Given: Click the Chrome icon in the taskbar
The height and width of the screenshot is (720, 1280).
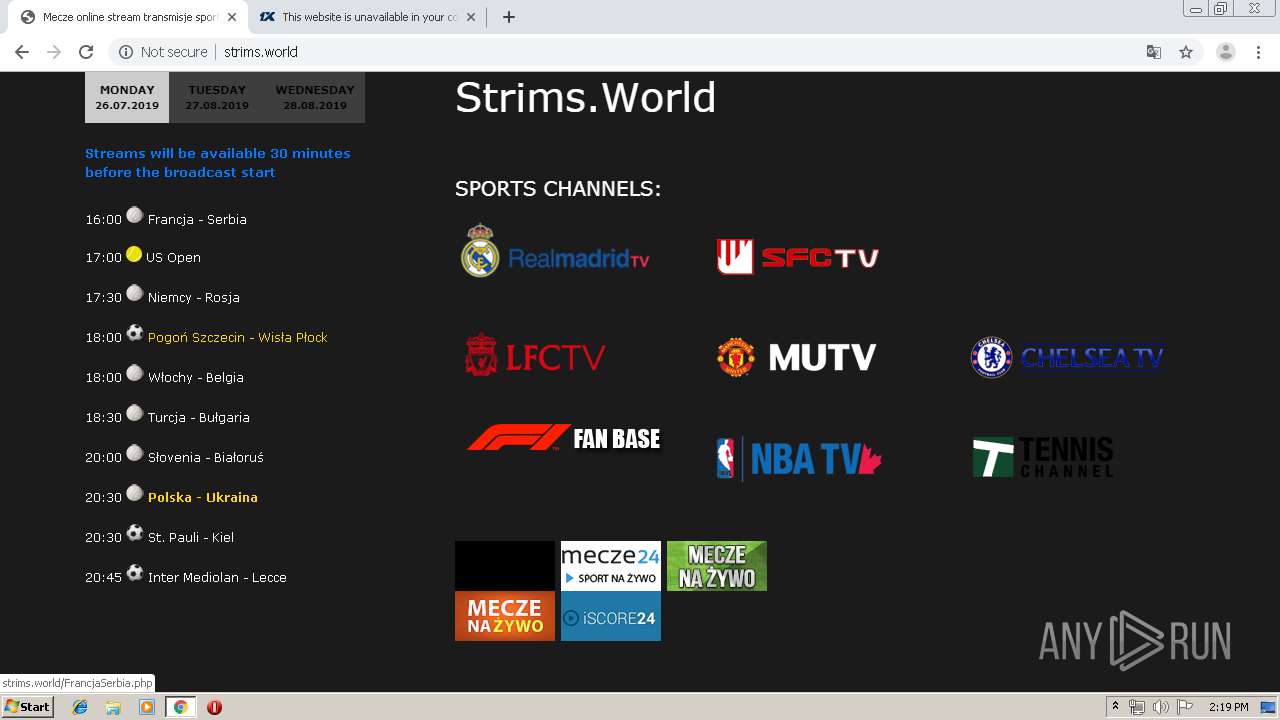Looking at the screenshot, I should (181, 707).
